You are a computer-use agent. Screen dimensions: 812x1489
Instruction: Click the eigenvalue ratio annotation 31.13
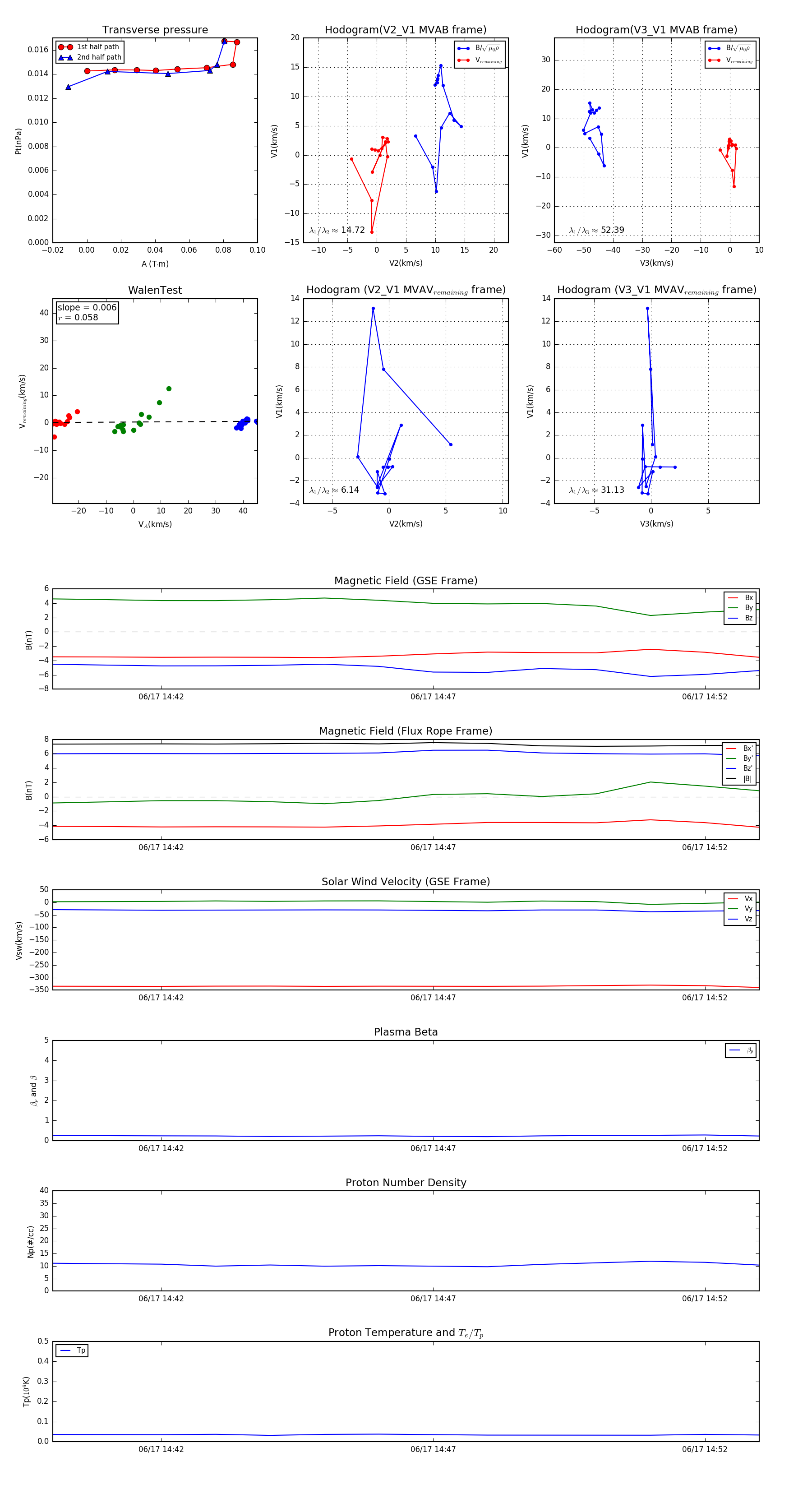click(596, 490)
